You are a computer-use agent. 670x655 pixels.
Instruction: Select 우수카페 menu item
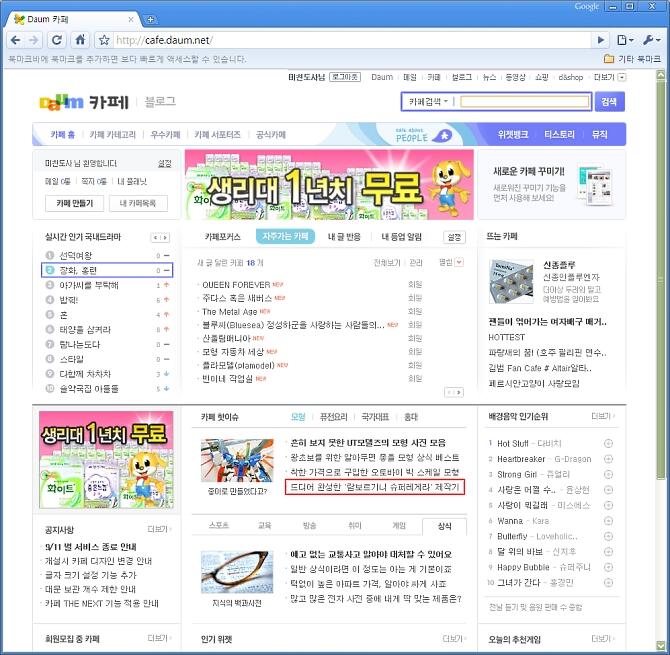pyautogui.click(x=165, y=135)
